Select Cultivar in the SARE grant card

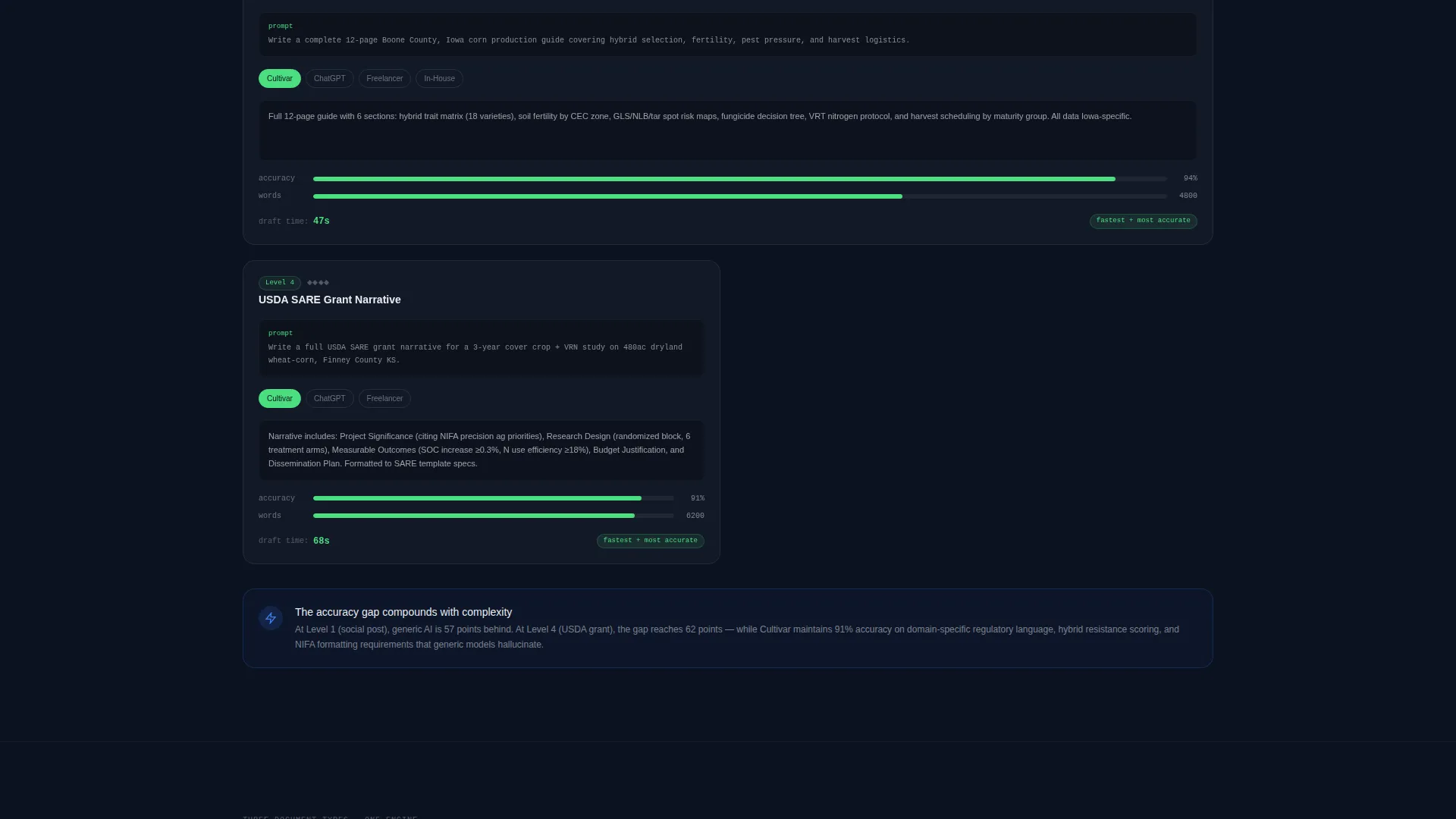pos(279,399)
